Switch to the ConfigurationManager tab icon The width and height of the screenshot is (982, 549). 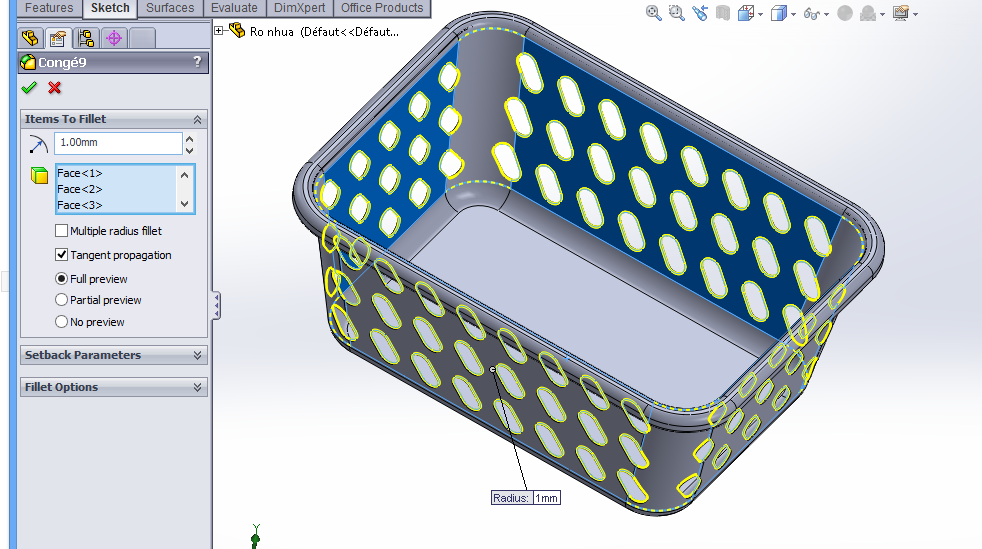pos(86,39)
